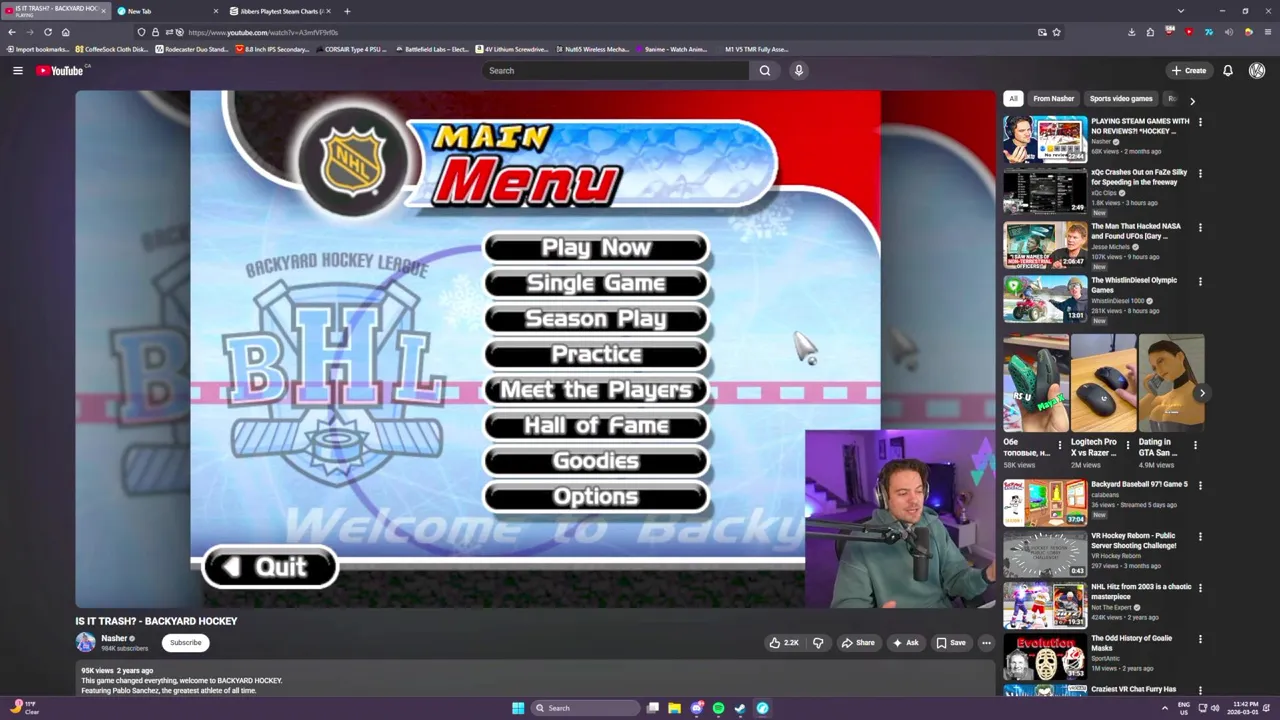Open options for Man That Hacked NASA video

(1200, 227)
